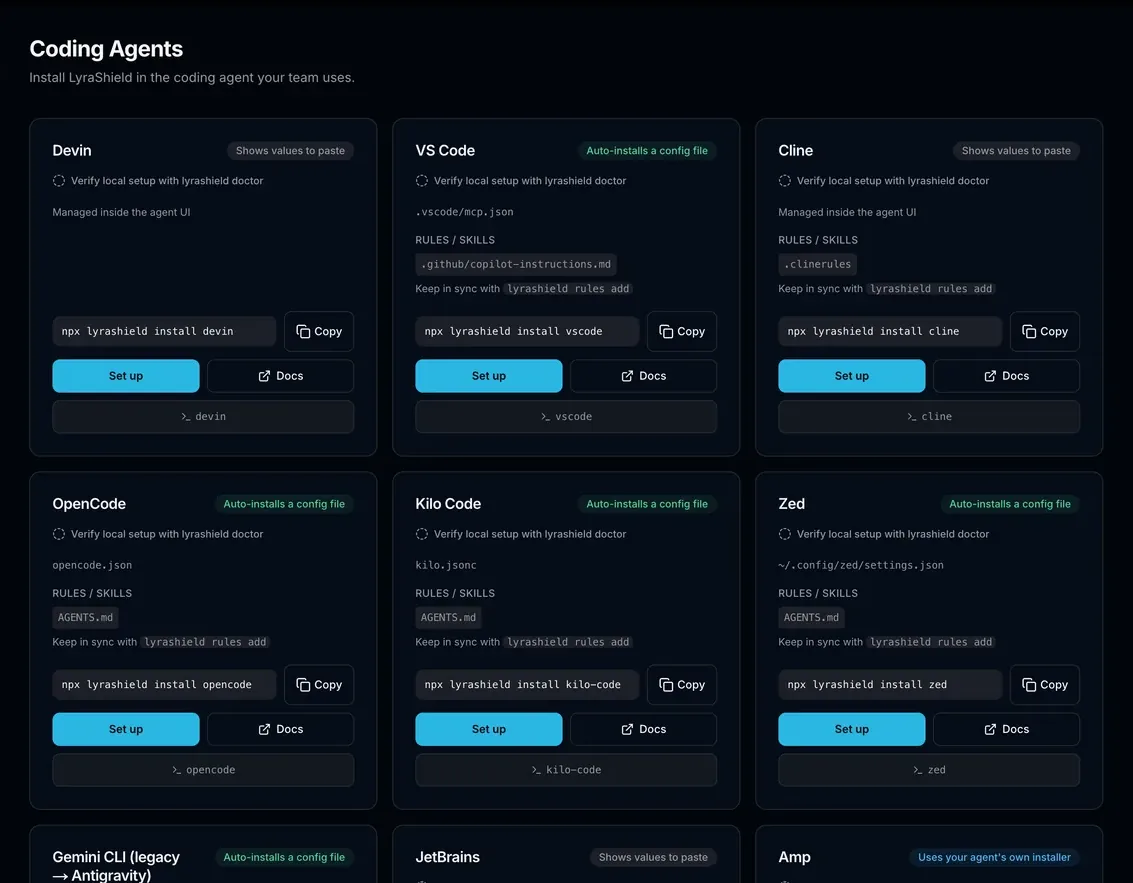Select the npx lyrashield install devin command field

[164, 331]
